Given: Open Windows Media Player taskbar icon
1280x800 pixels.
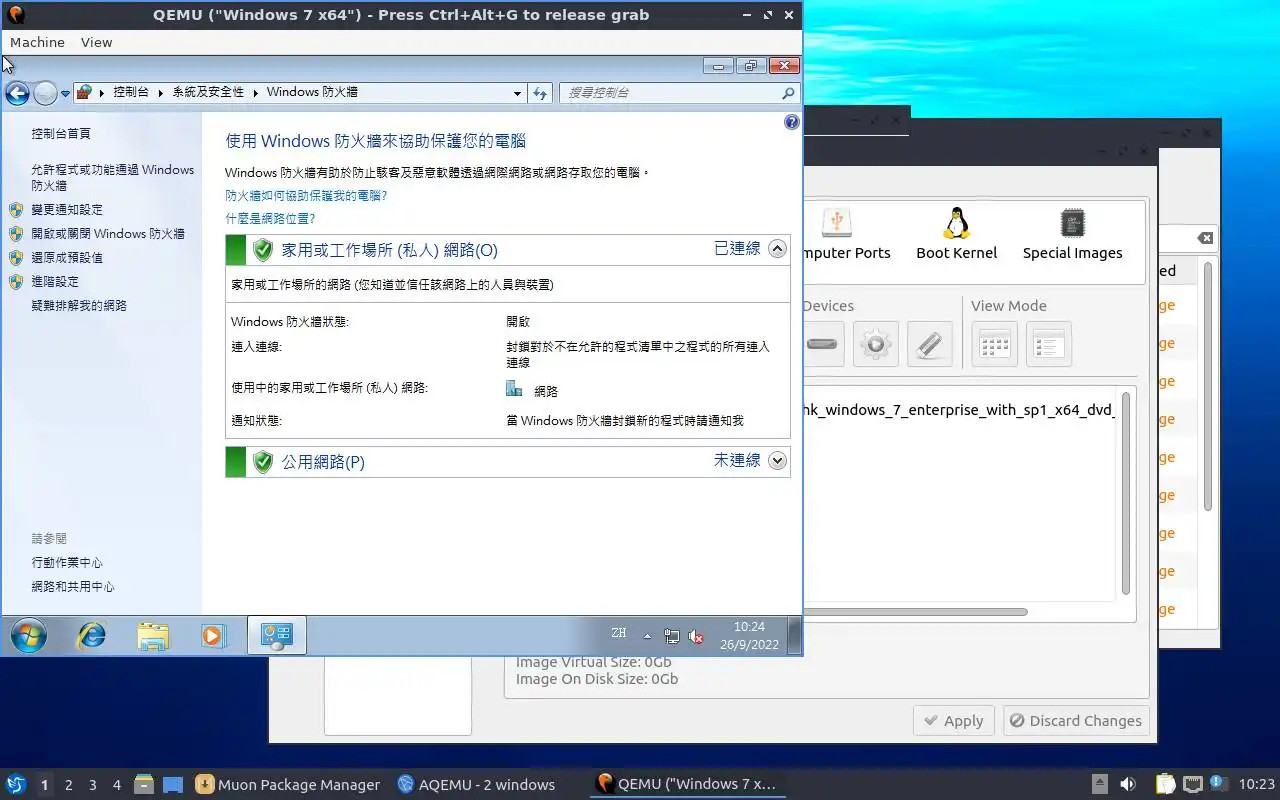Looking at the screenshot, I should [x=214, y=635].
